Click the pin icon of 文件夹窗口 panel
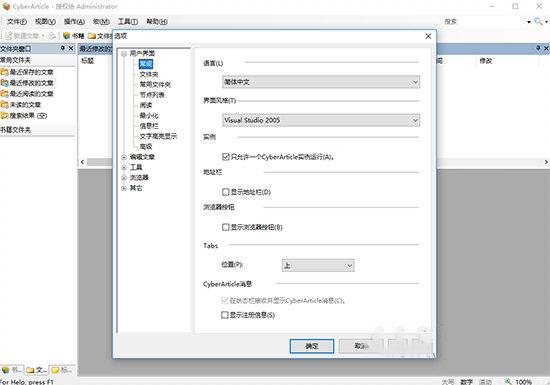The height and width of the screenshot is (385, 550). (63, 48)
